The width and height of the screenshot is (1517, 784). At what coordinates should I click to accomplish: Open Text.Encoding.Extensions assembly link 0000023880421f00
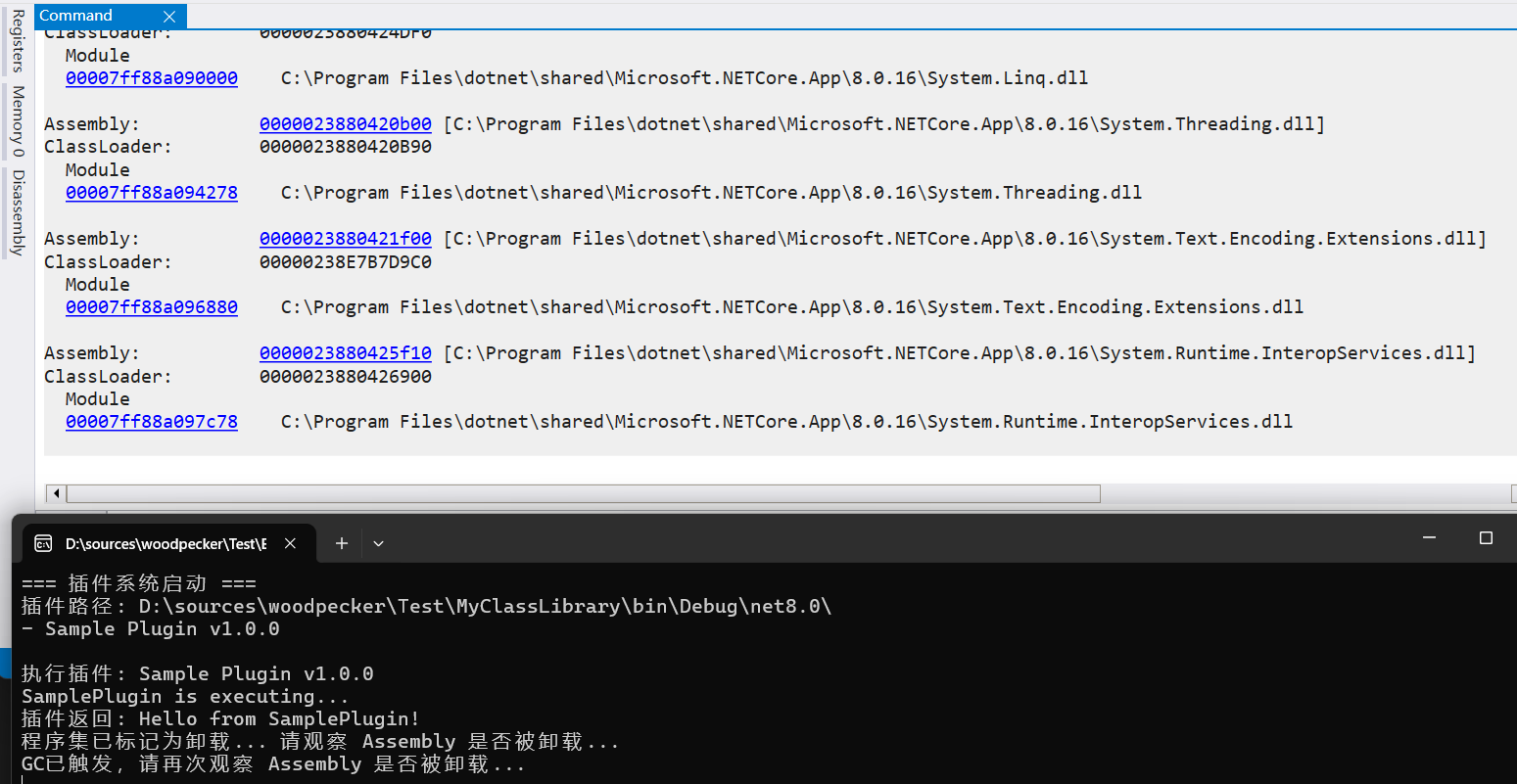[345, 239]
